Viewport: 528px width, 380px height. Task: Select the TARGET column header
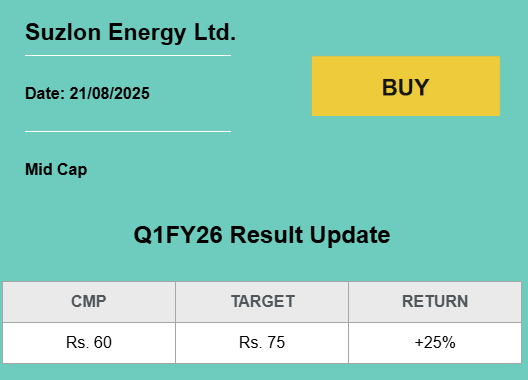point(262,302)
